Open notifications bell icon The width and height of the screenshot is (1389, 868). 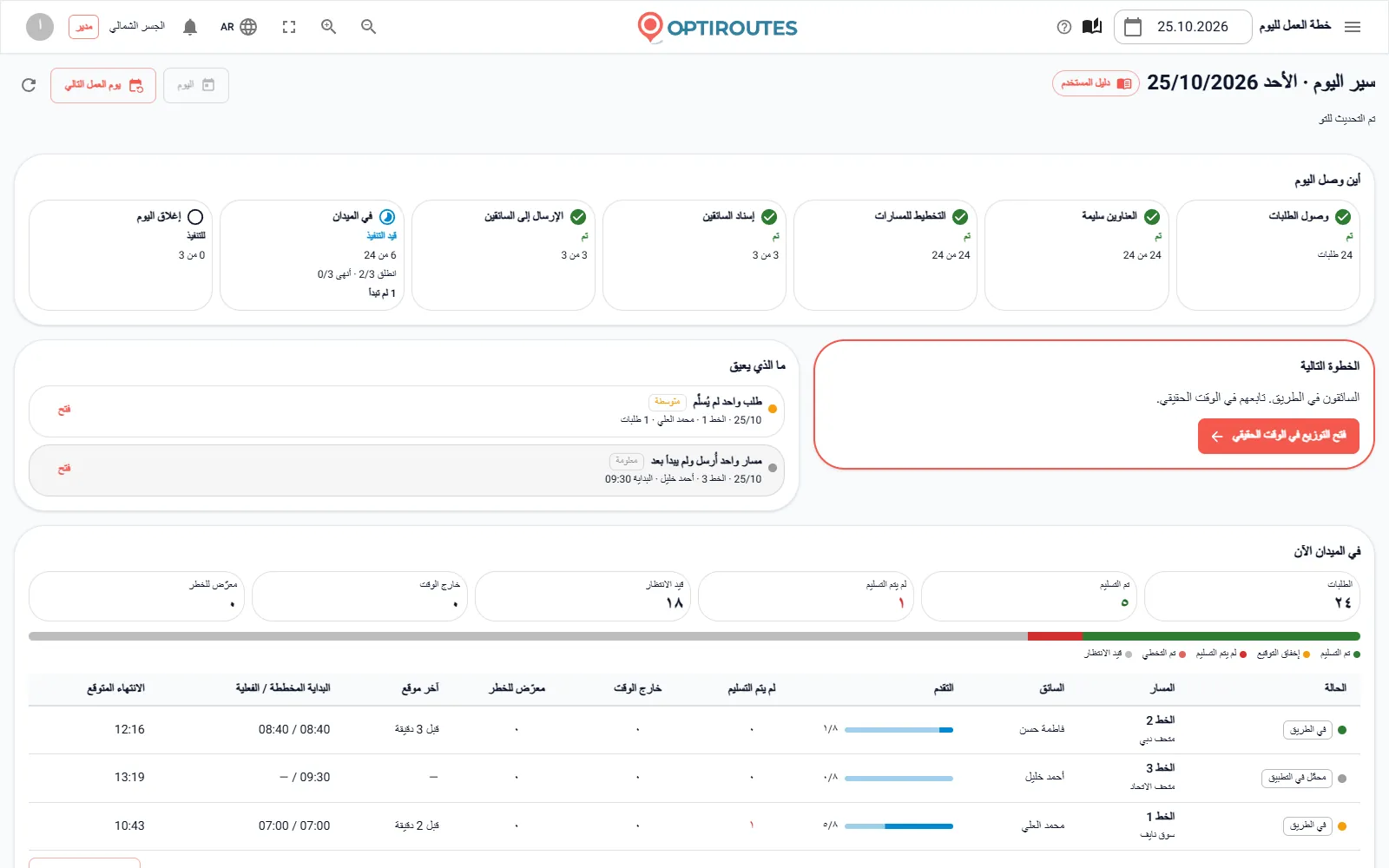[x=190, y=27]
